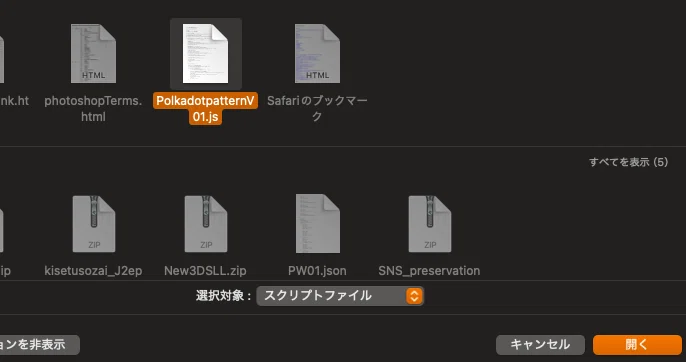Click the kisetusozai_J2ep zip archive icon
The height and width of the screenshot is (362, 686).
[94, 224]
